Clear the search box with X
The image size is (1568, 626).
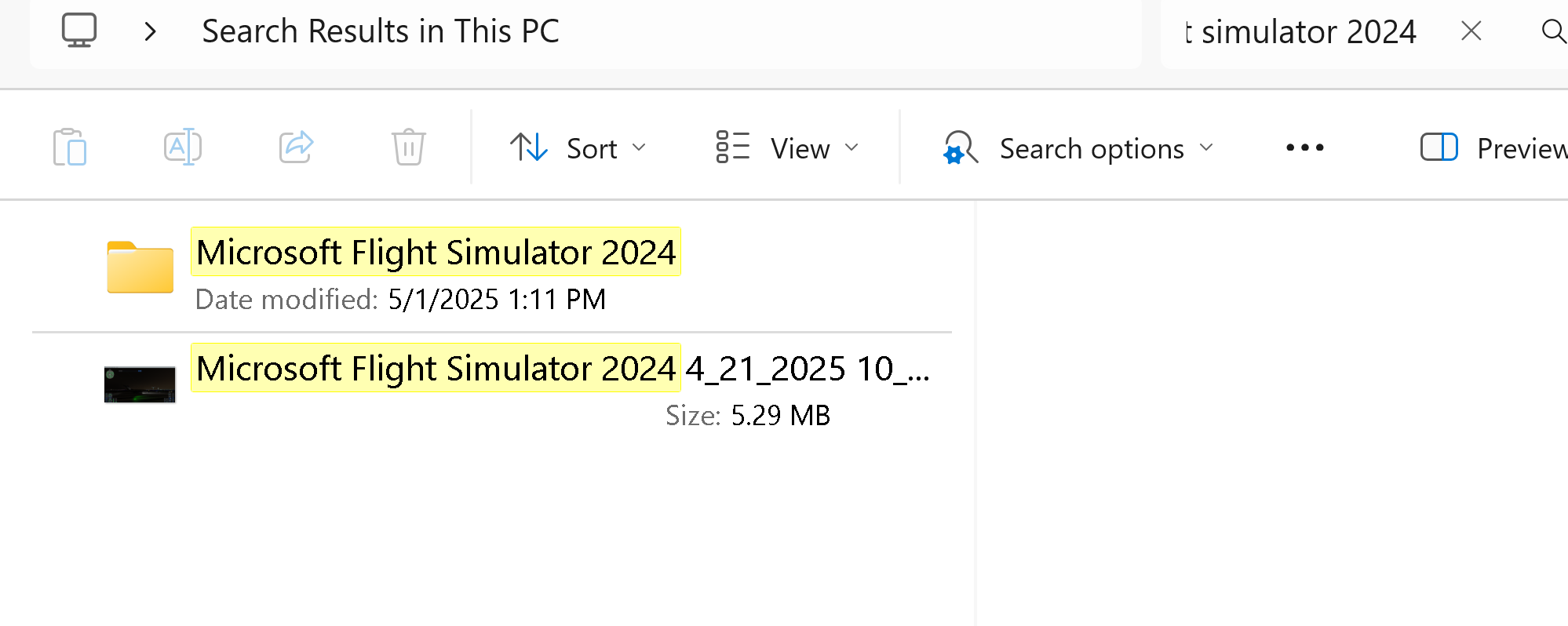coord(1471,31)
